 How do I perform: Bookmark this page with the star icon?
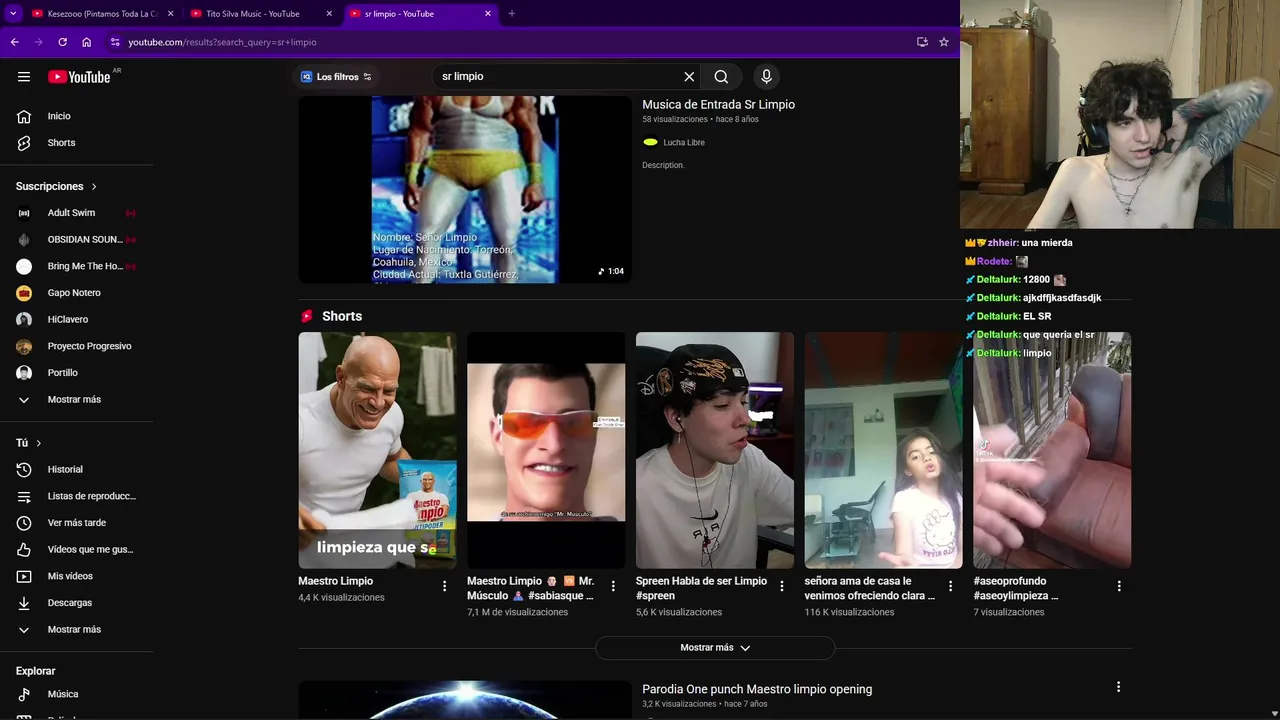pos(943,42)
